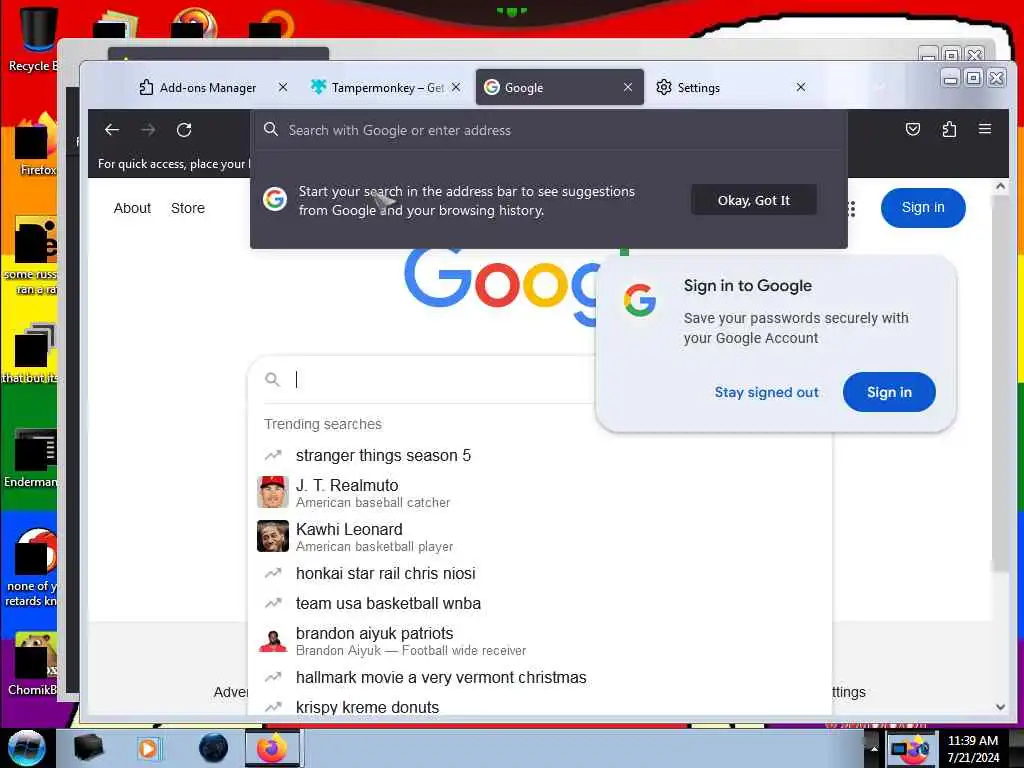
Task: Select the Chomik desktop icon
Action: click(x=33, y=665)
